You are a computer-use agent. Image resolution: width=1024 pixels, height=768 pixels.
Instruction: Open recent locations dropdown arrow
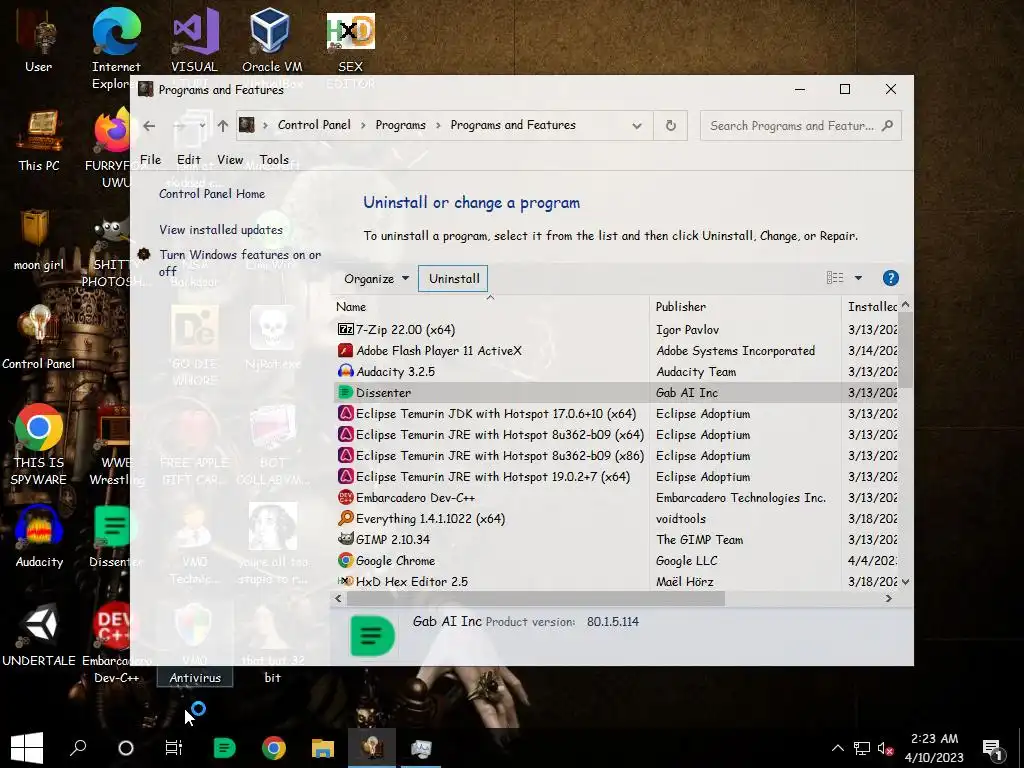[202, 125]
